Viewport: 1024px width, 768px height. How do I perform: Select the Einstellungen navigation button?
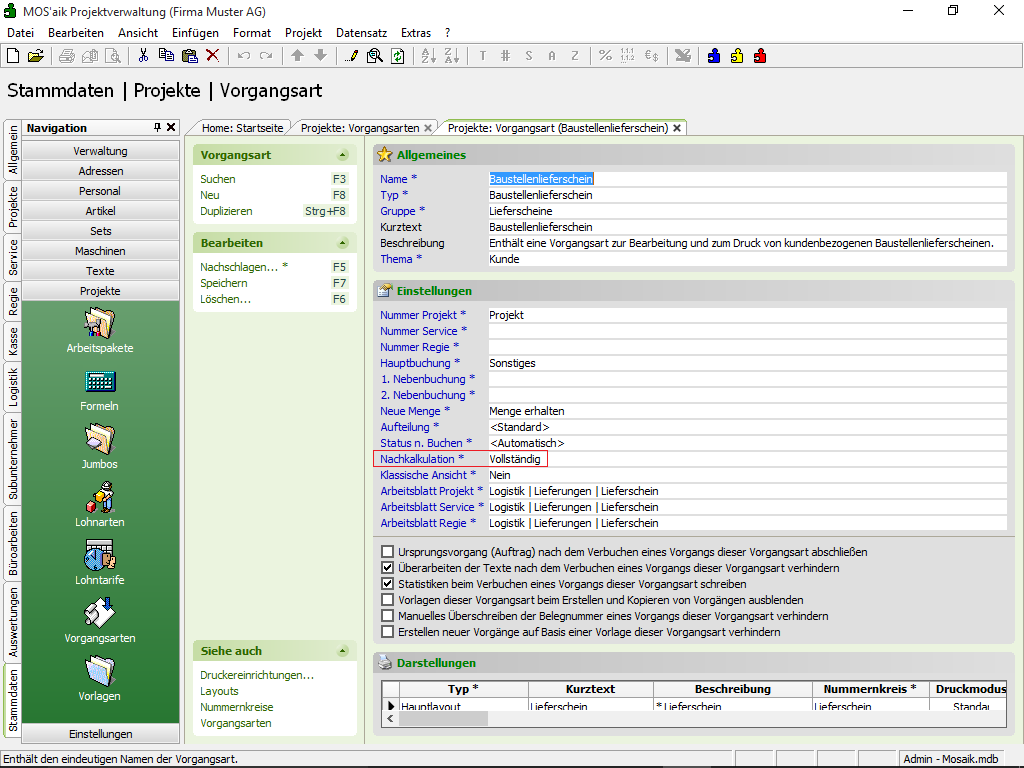(x=101, y=734)
